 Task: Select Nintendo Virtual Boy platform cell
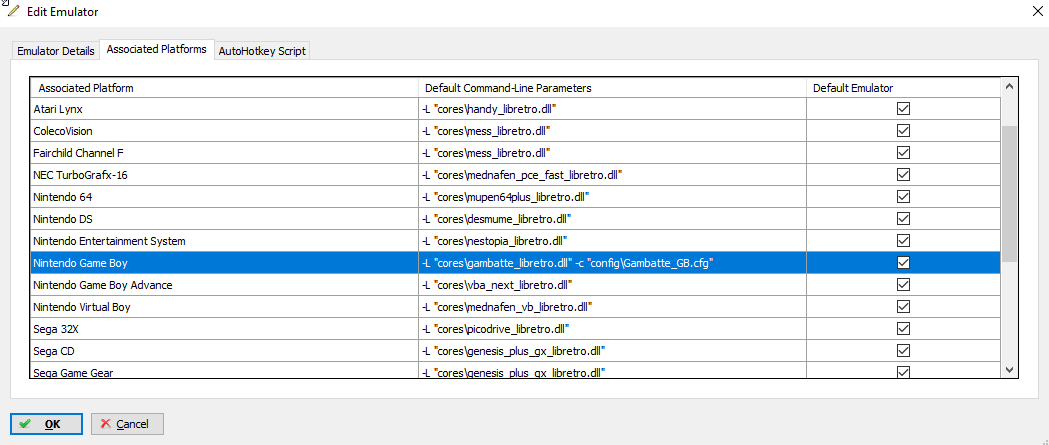224,307
